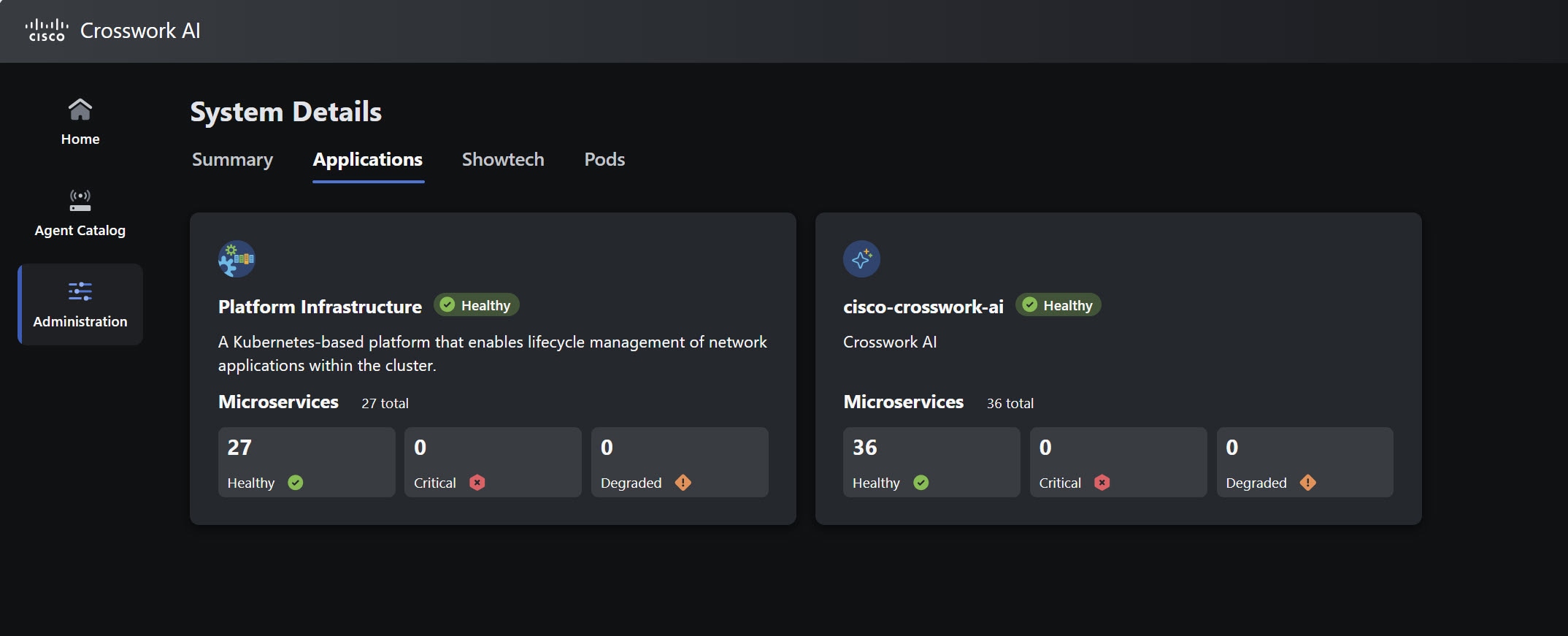Viewport: 1568px width, 636px height.
Task: Click Microservices heading in cisco-crosswork-ai card
Action: [904, 402]
